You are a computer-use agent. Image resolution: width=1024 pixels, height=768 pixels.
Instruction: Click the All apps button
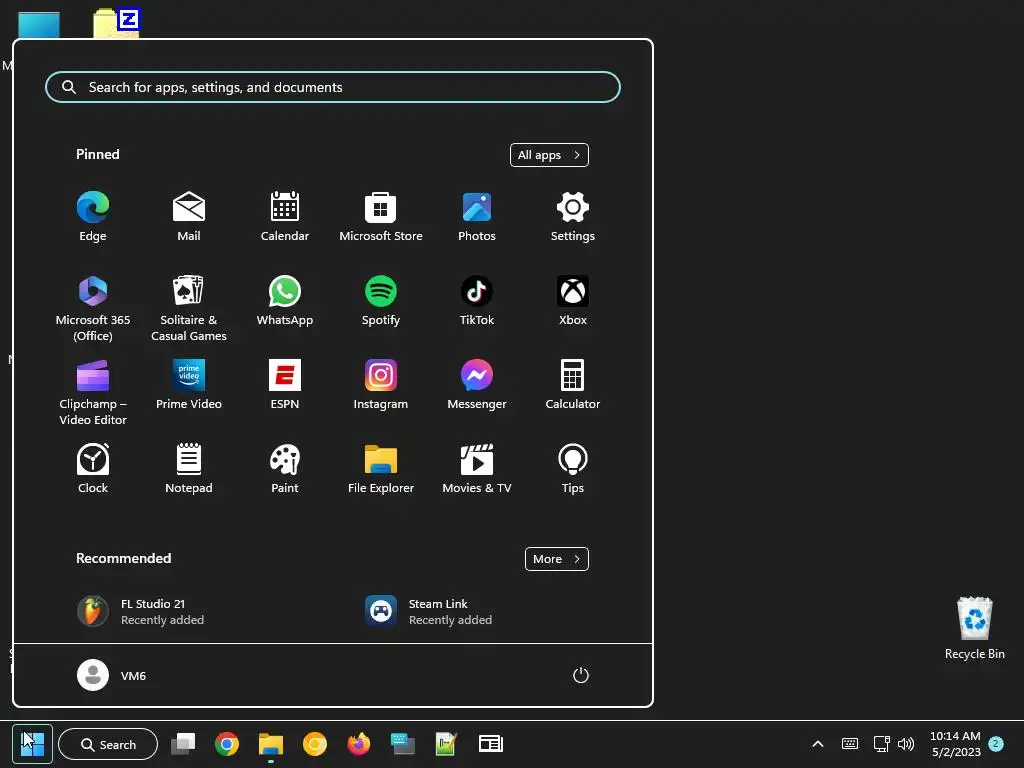[x=549, y=155]
